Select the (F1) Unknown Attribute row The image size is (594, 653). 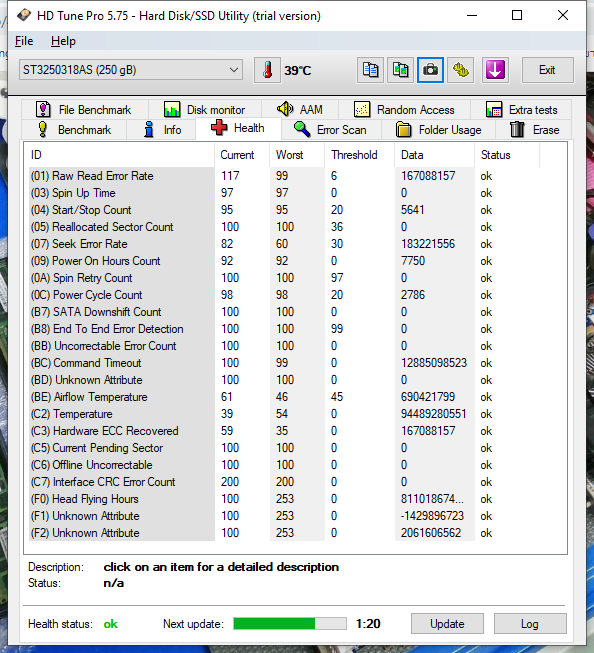point(284,516)
